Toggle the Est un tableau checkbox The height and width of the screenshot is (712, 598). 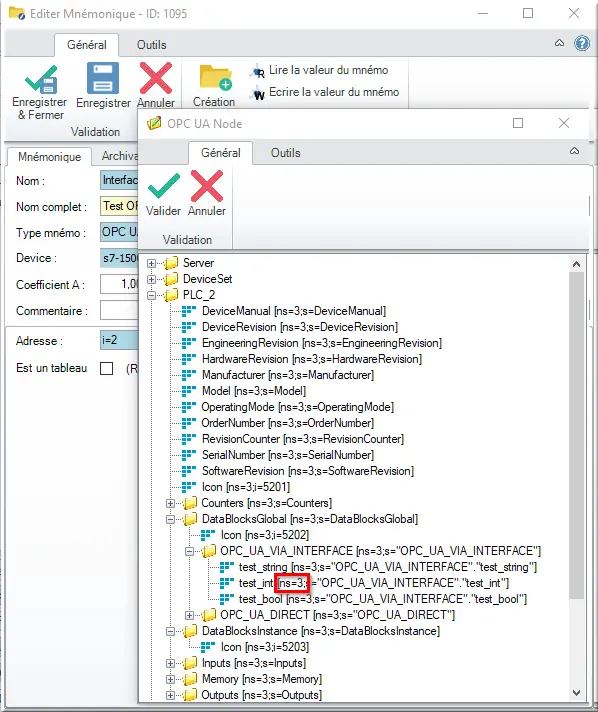click(106, 368)
